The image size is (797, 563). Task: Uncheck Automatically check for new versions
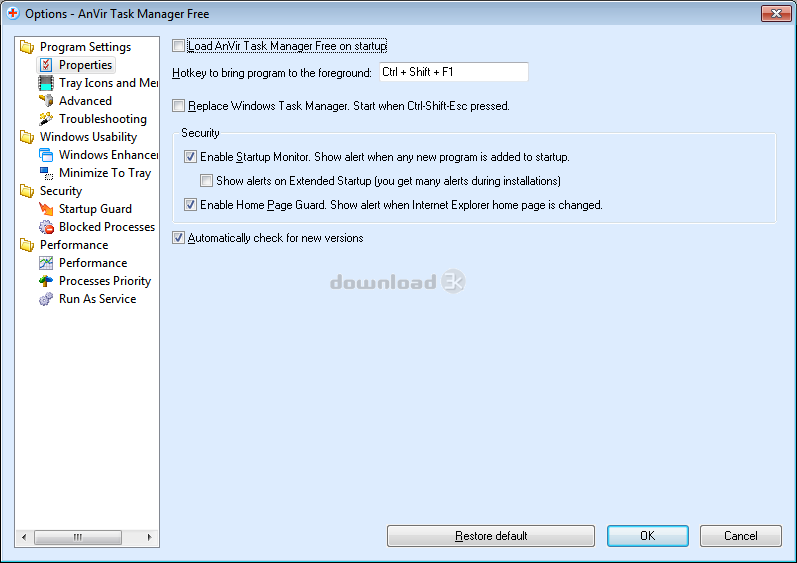(x=179, y=238)
